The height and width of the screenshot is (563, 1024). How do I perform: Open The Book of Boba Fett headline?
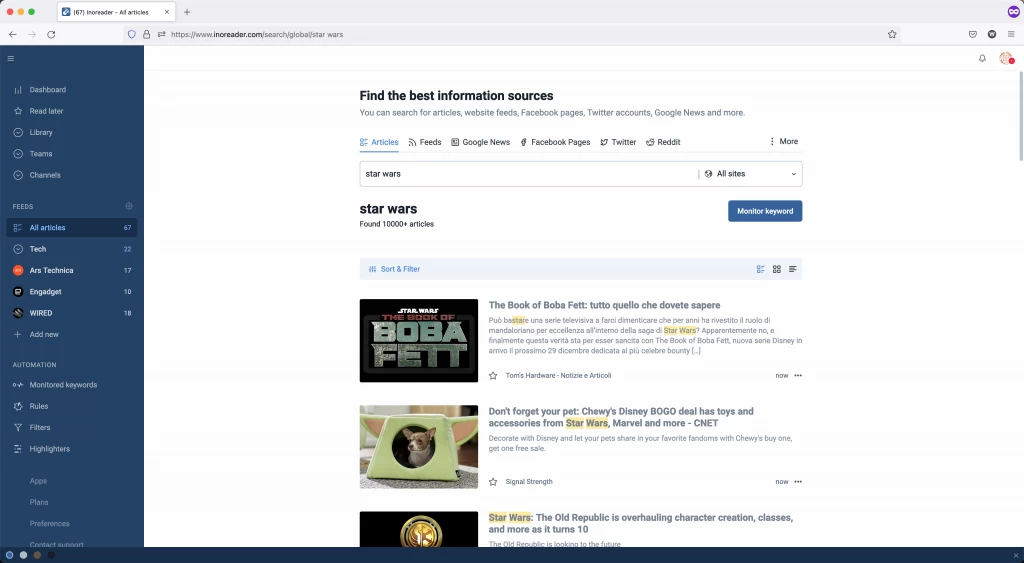604,305
